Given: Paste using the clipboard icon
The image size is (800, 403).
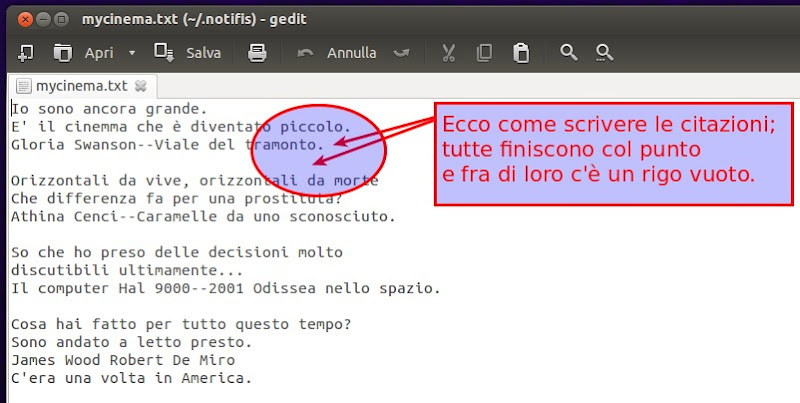Looking at the screenshot, I should pos(521,53).
